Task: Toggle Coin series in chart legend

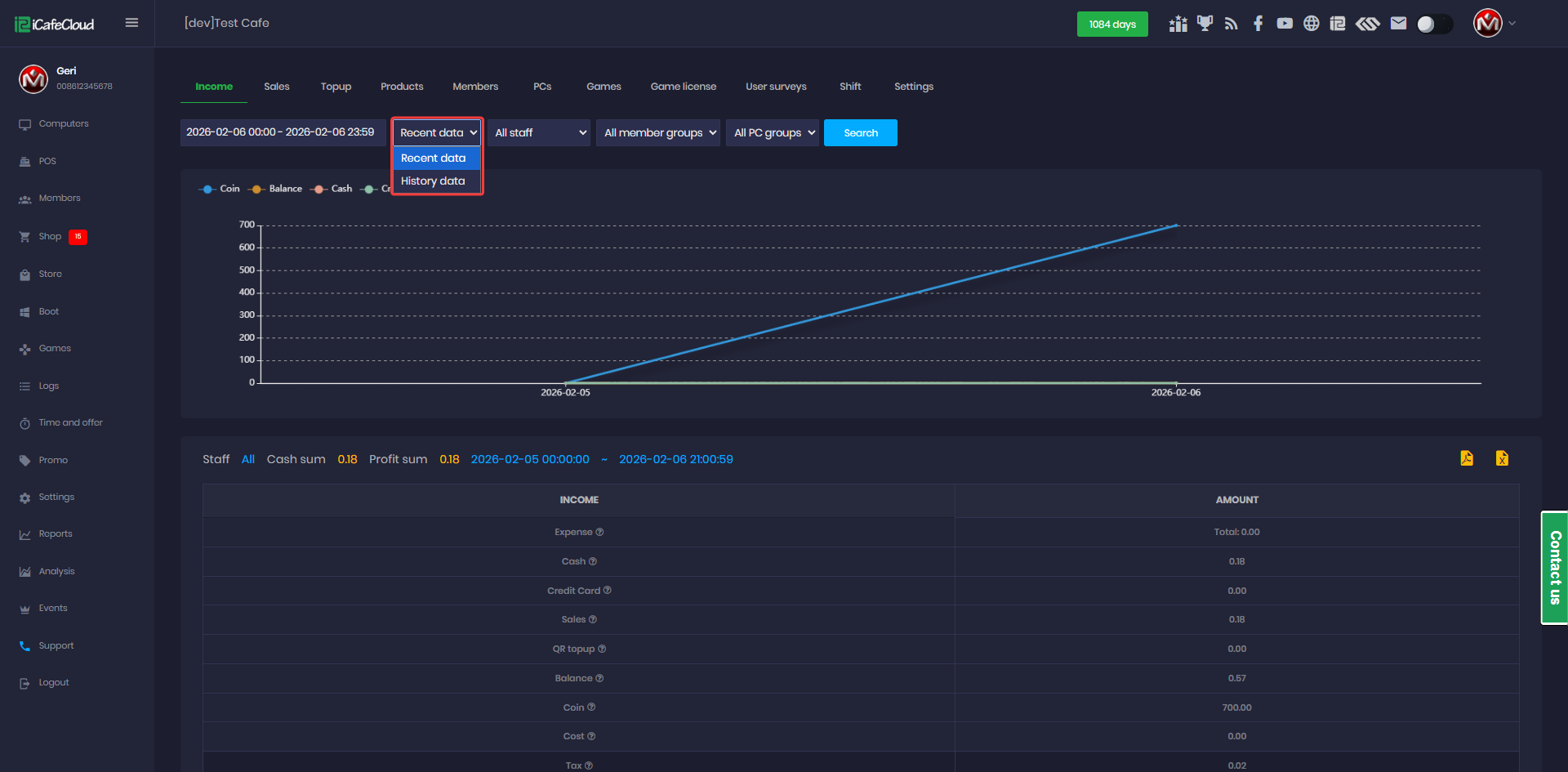Action: [x=219, y=189]
